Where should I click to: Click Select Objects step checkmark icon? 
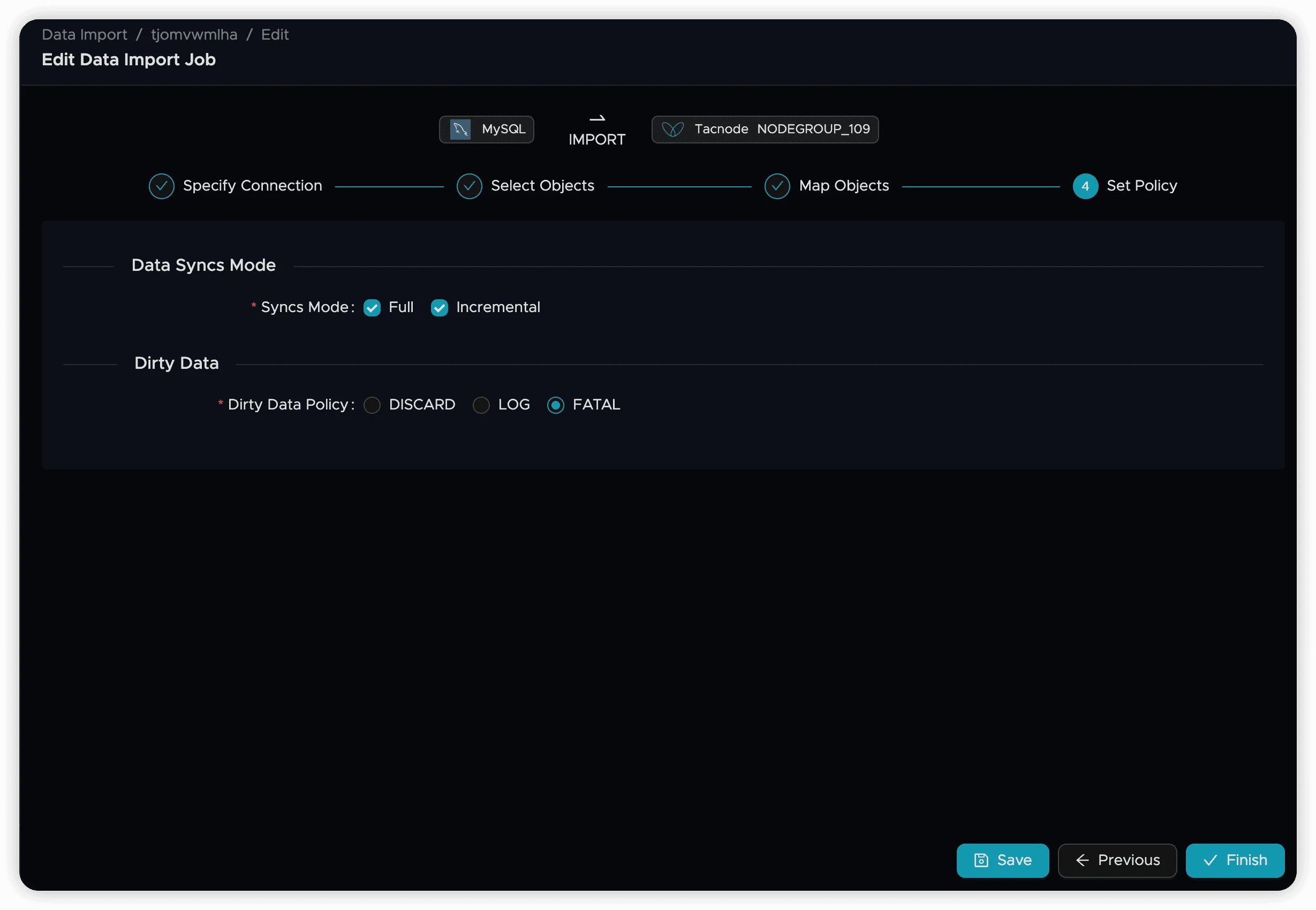pos(469,186)
